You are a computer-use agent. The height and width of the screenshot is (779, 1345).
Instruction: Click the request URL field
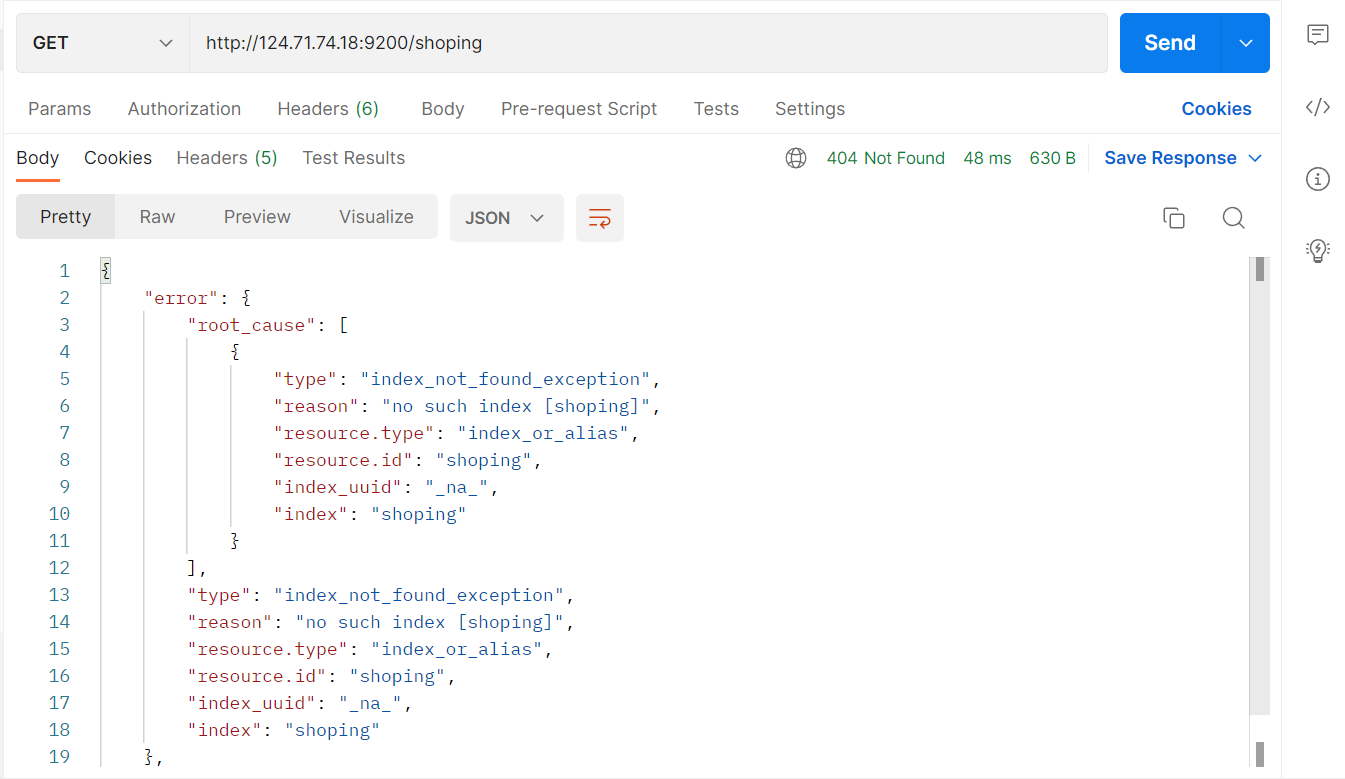coord(648,43)
